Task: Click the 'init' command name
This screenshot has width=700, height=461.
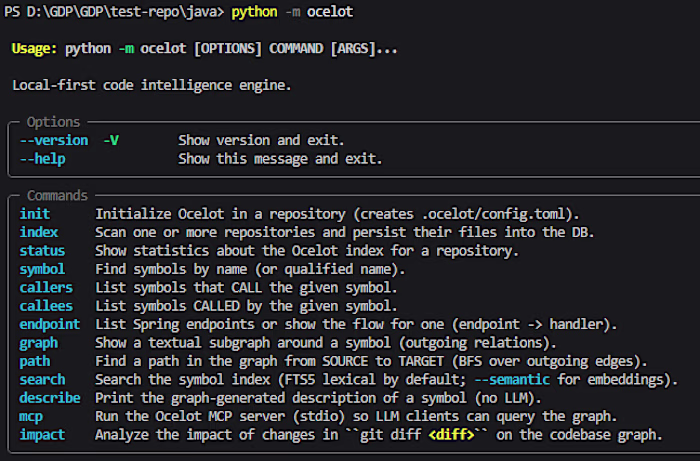Action: tap(34, 214)
